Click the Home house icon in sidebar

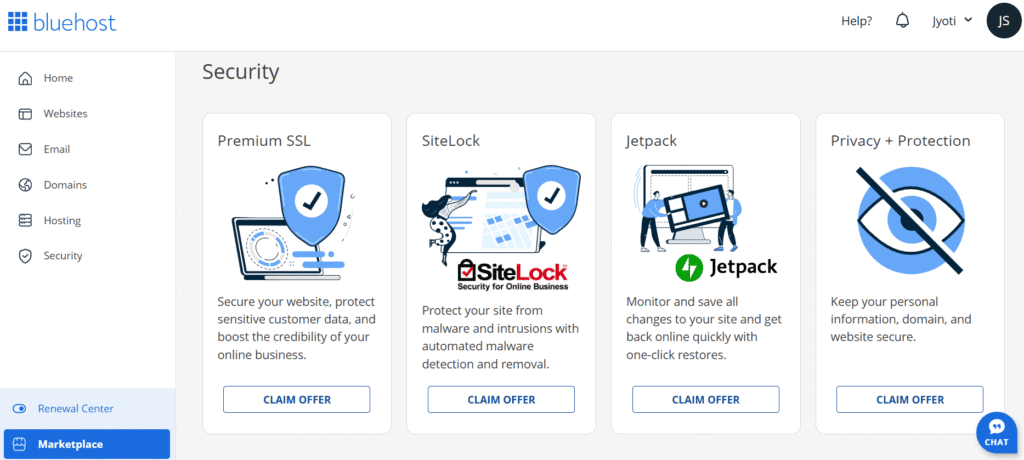pyautogui.click(x=25, y=78)
